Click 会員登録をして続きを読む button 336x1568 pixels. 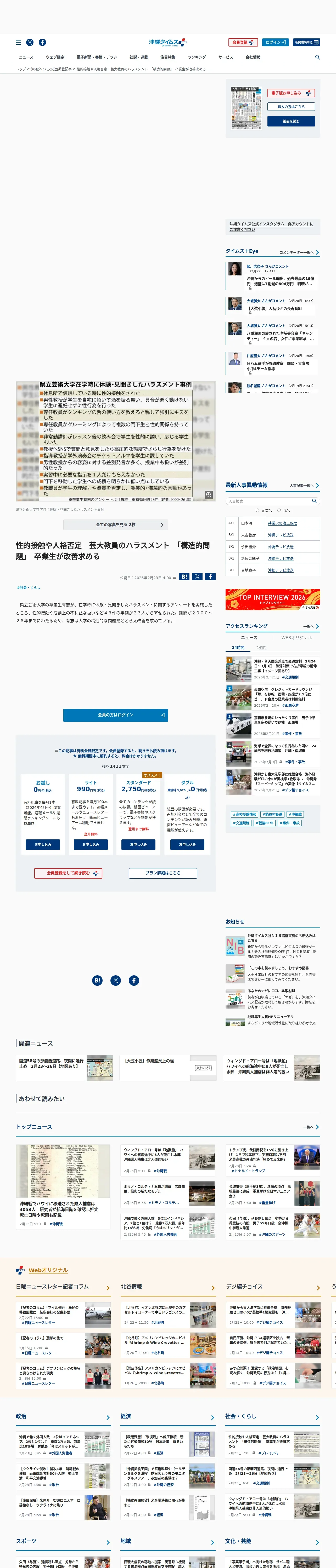(x=68, y=873)
